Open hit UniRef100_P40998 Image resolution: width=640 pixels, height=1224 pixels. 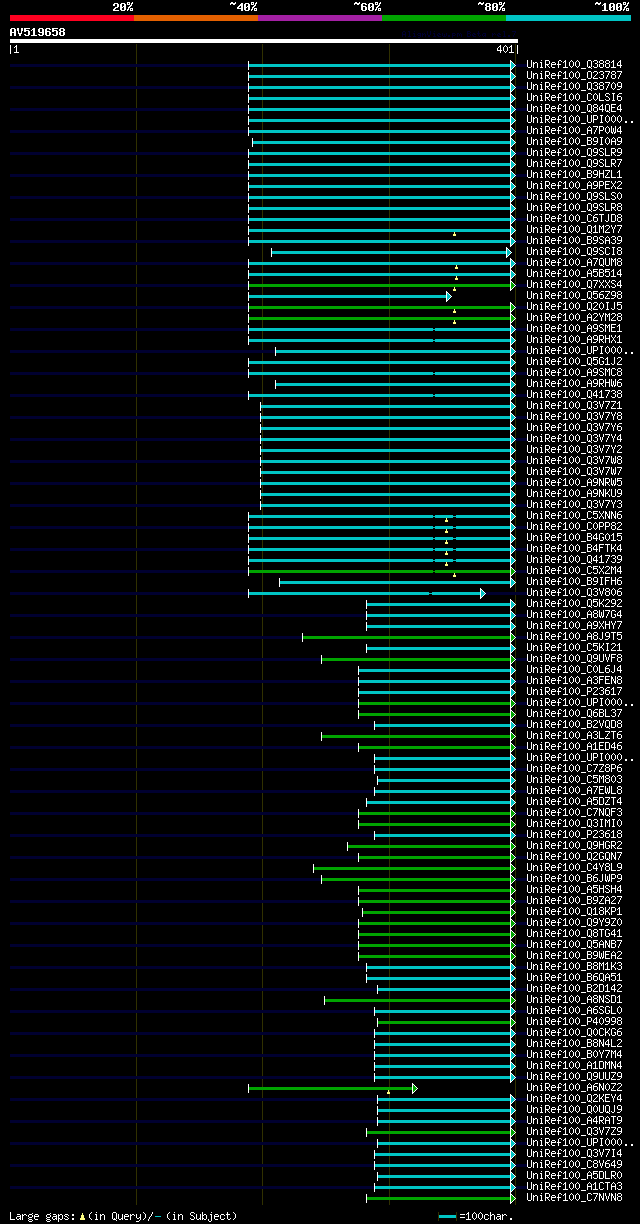click(574, 1022)
